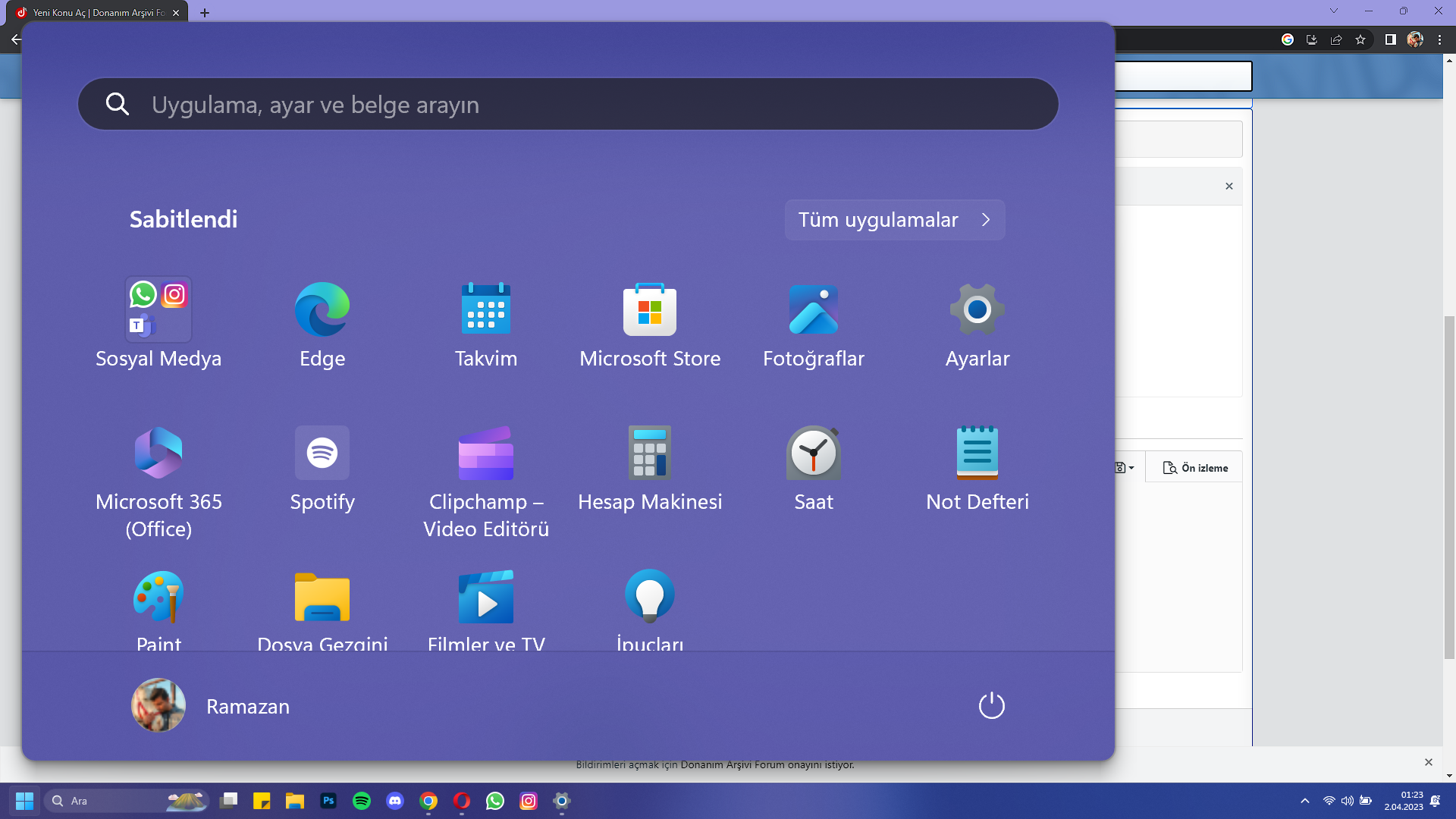The image size is (1456, 819).
Task: Dismiss the forum notification prompt bar
Action: tap(1429, 762)
